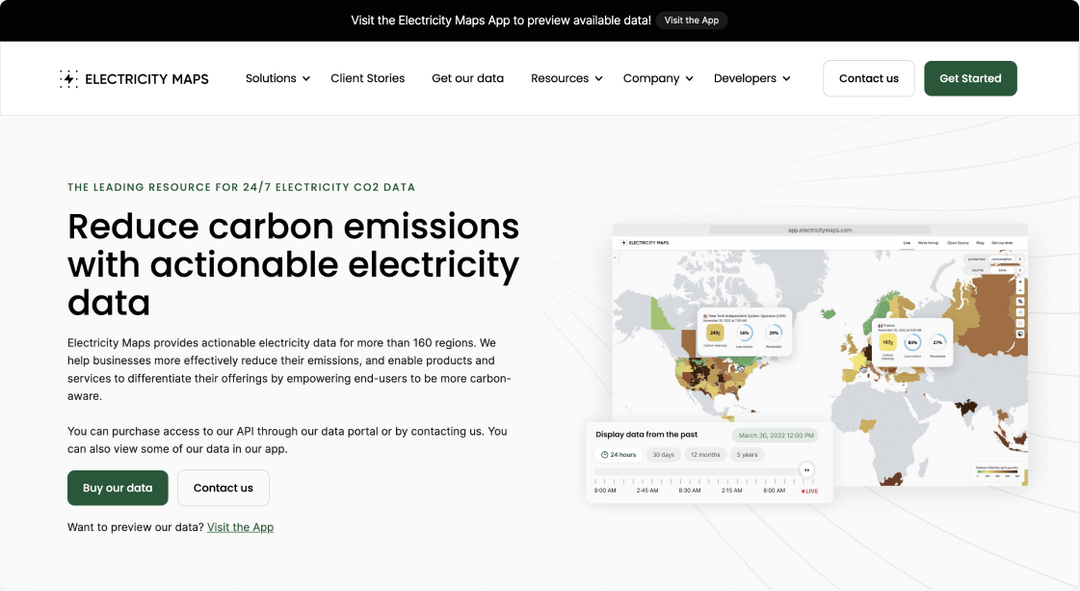Click the clock icon inside the 24 hours button
This screenshot has width=1080, height=591.
pos(604,454)
